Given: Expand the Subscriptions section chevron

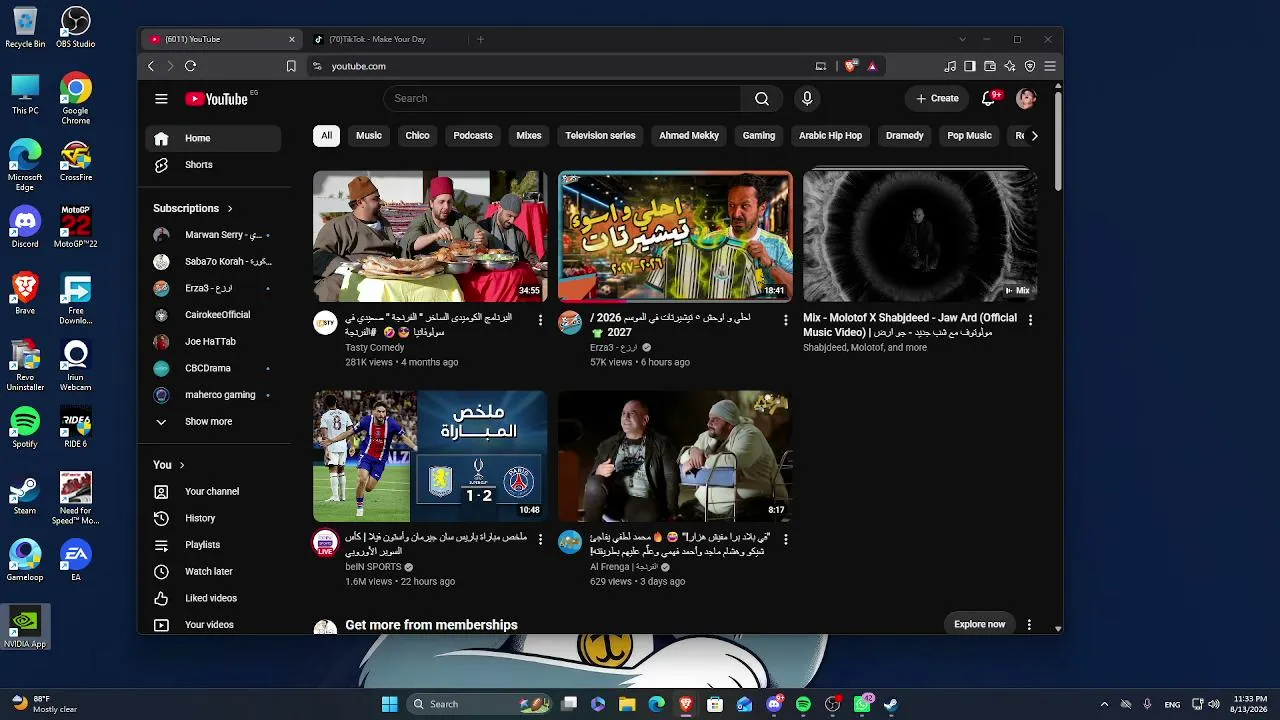Looking at the screenshot, I should coord(230,209).
